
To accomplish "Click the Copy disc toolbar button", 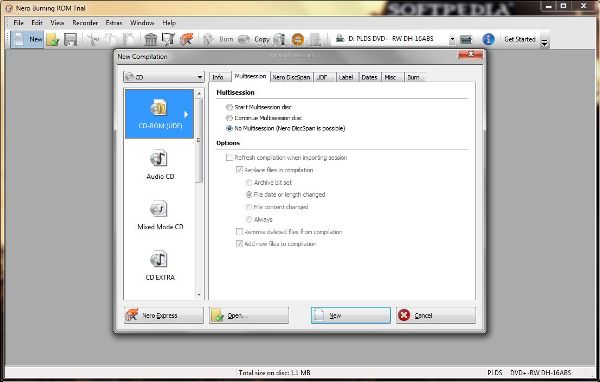I will pos(253,39).
